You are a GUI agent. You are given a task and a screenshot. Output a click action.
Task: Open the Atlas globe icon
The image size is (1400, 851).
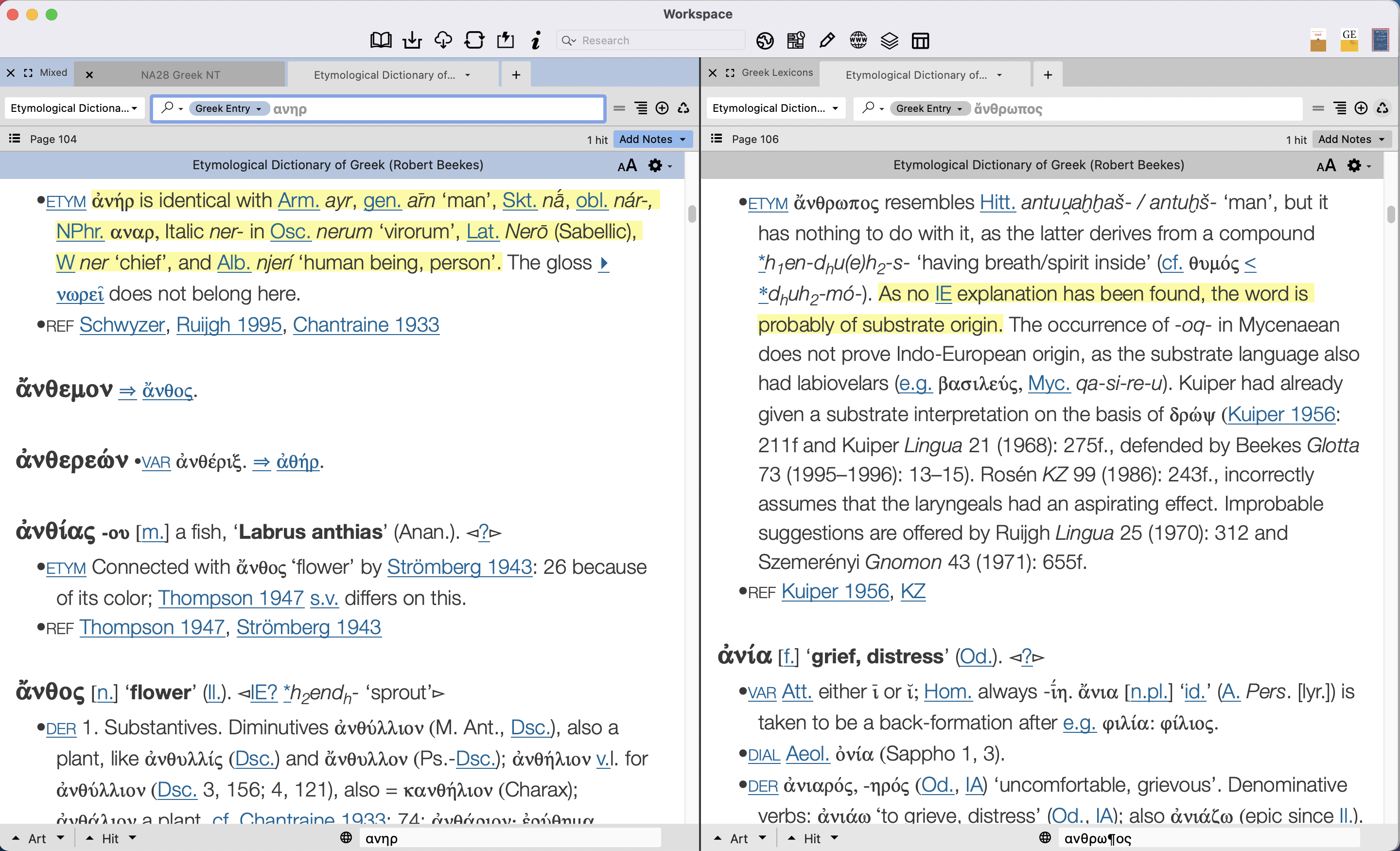(765, 40)
